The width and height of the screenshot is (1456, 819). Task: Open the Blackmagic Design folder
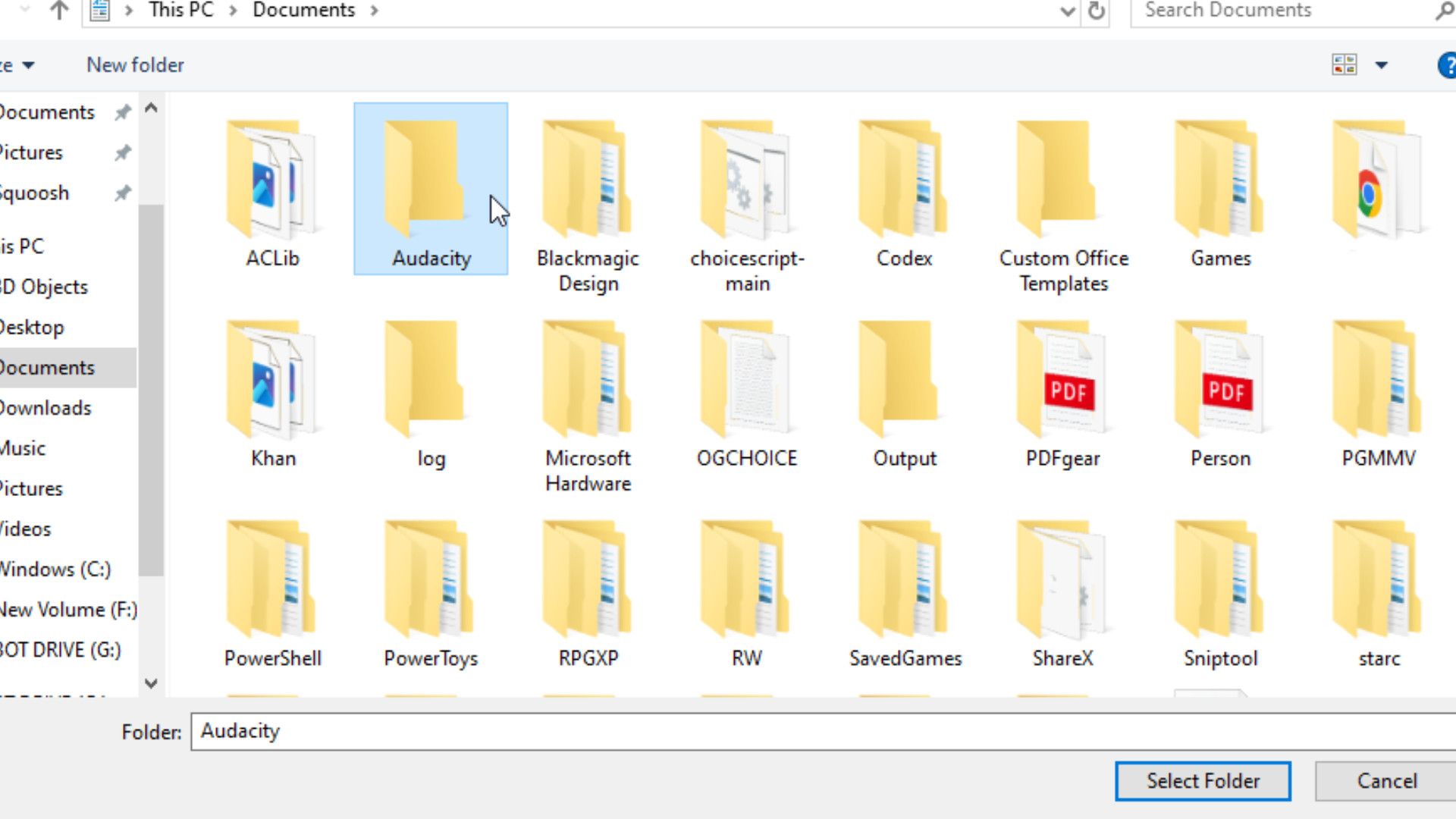pyautogui.click(x=588, y=207)
